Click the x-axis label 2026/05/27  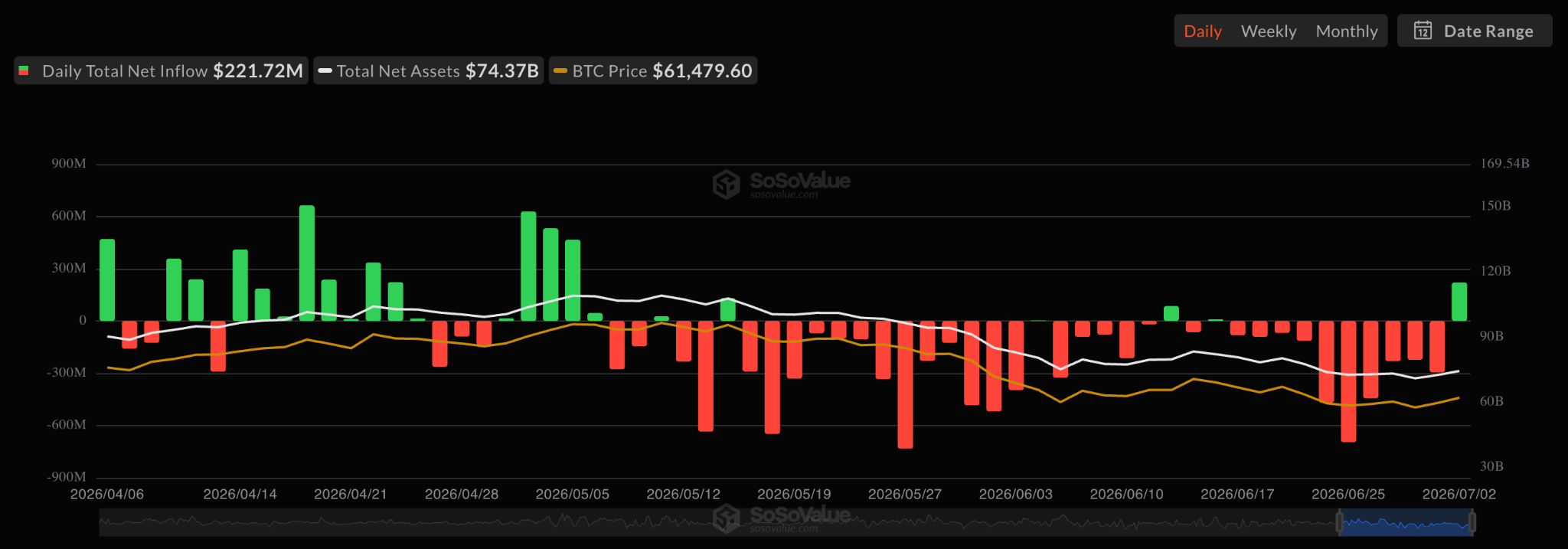[x=905, y=494]
